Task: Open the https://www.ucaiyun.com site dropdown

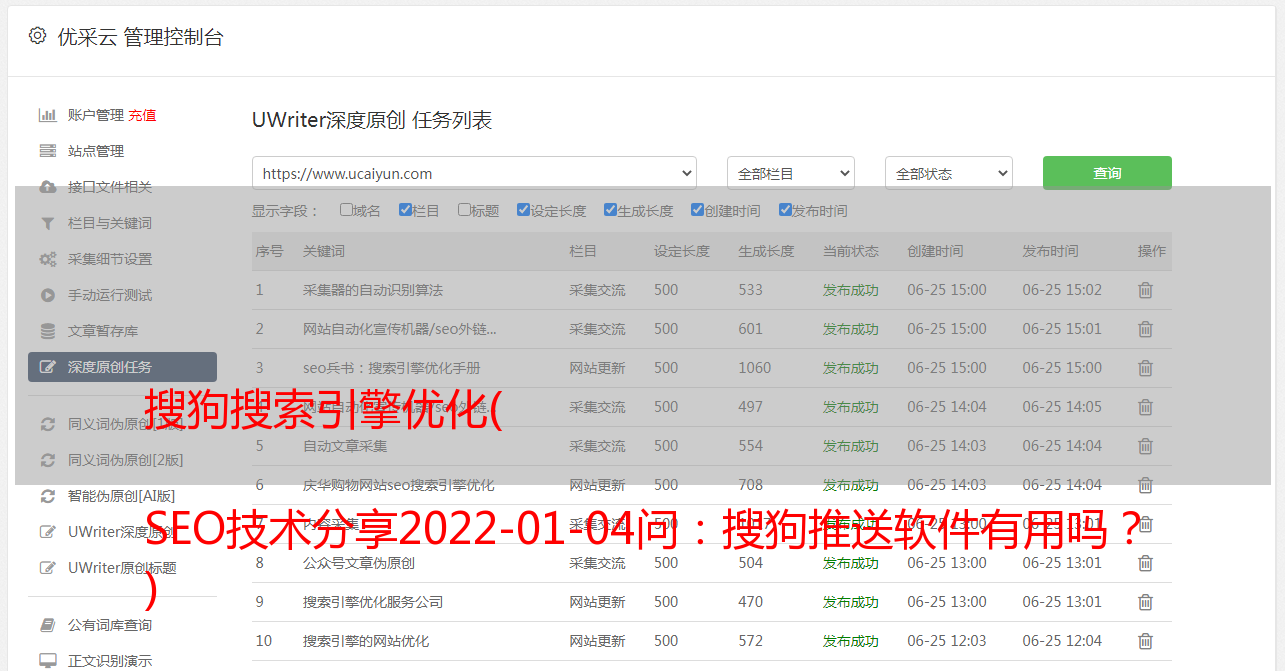Action: click(474, 173)
